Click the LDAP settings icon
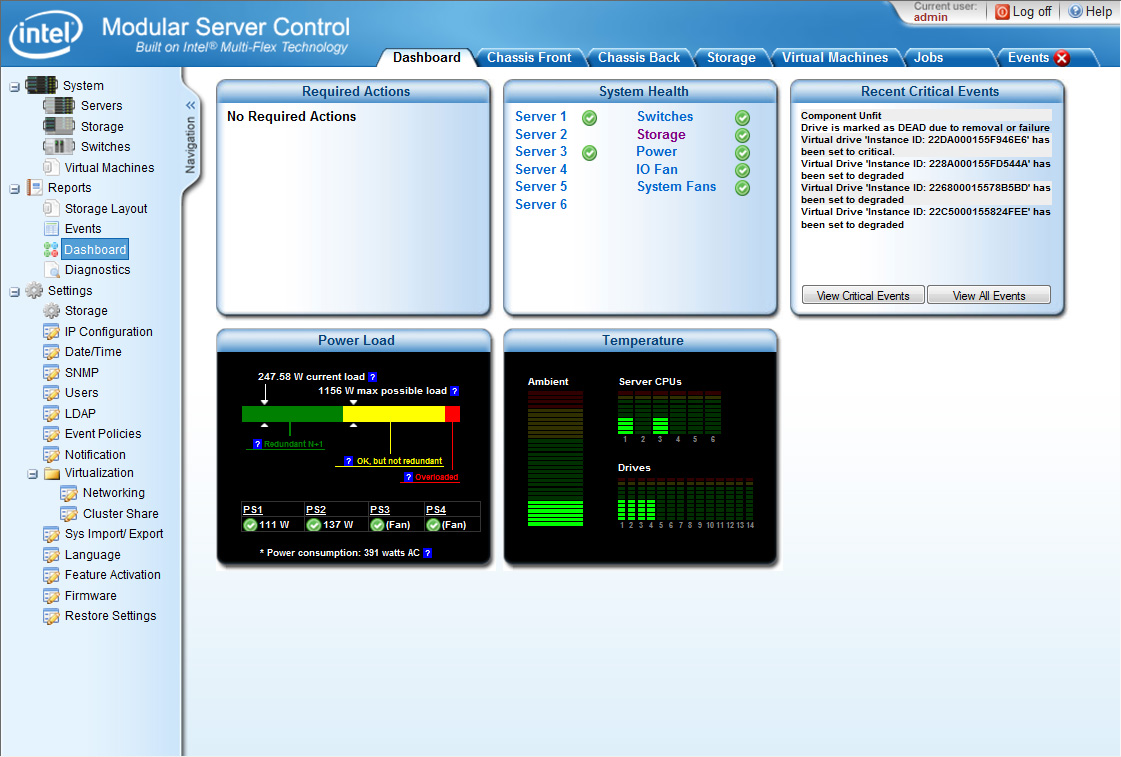 pyautogui.click(x=51, y=414)
